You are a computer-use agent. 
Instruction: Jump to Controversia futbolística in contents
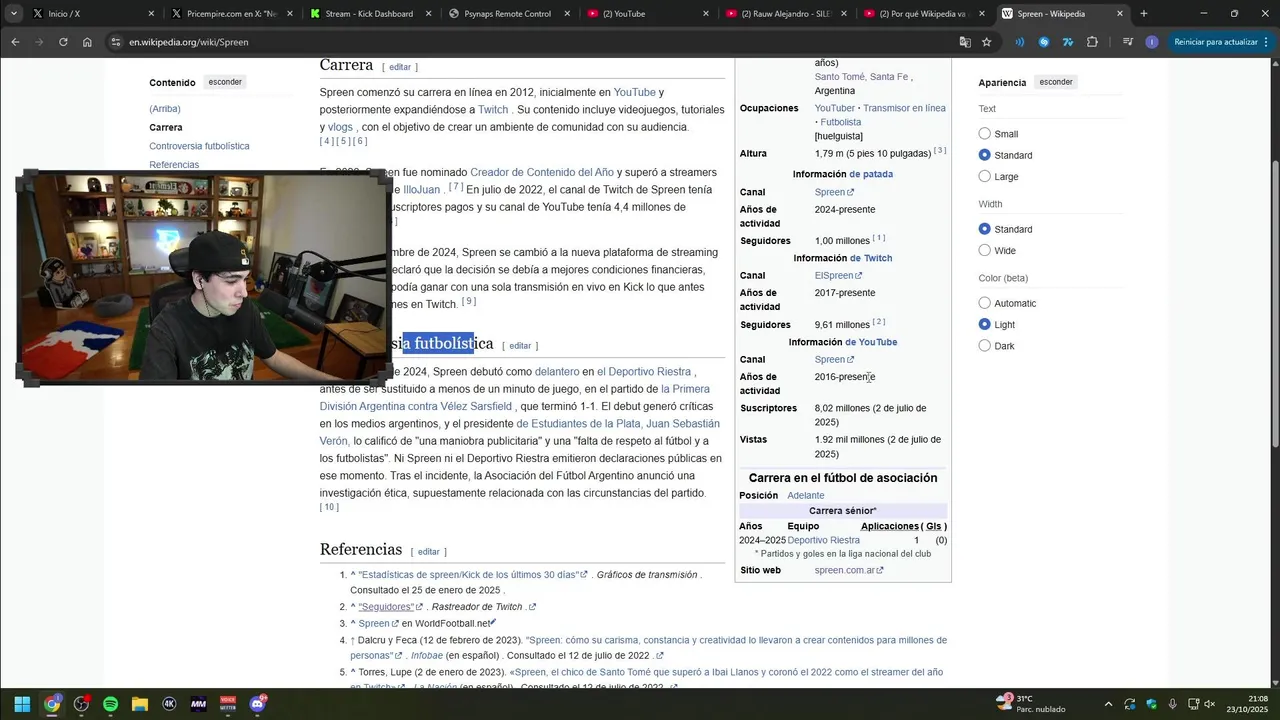(199, 146)
